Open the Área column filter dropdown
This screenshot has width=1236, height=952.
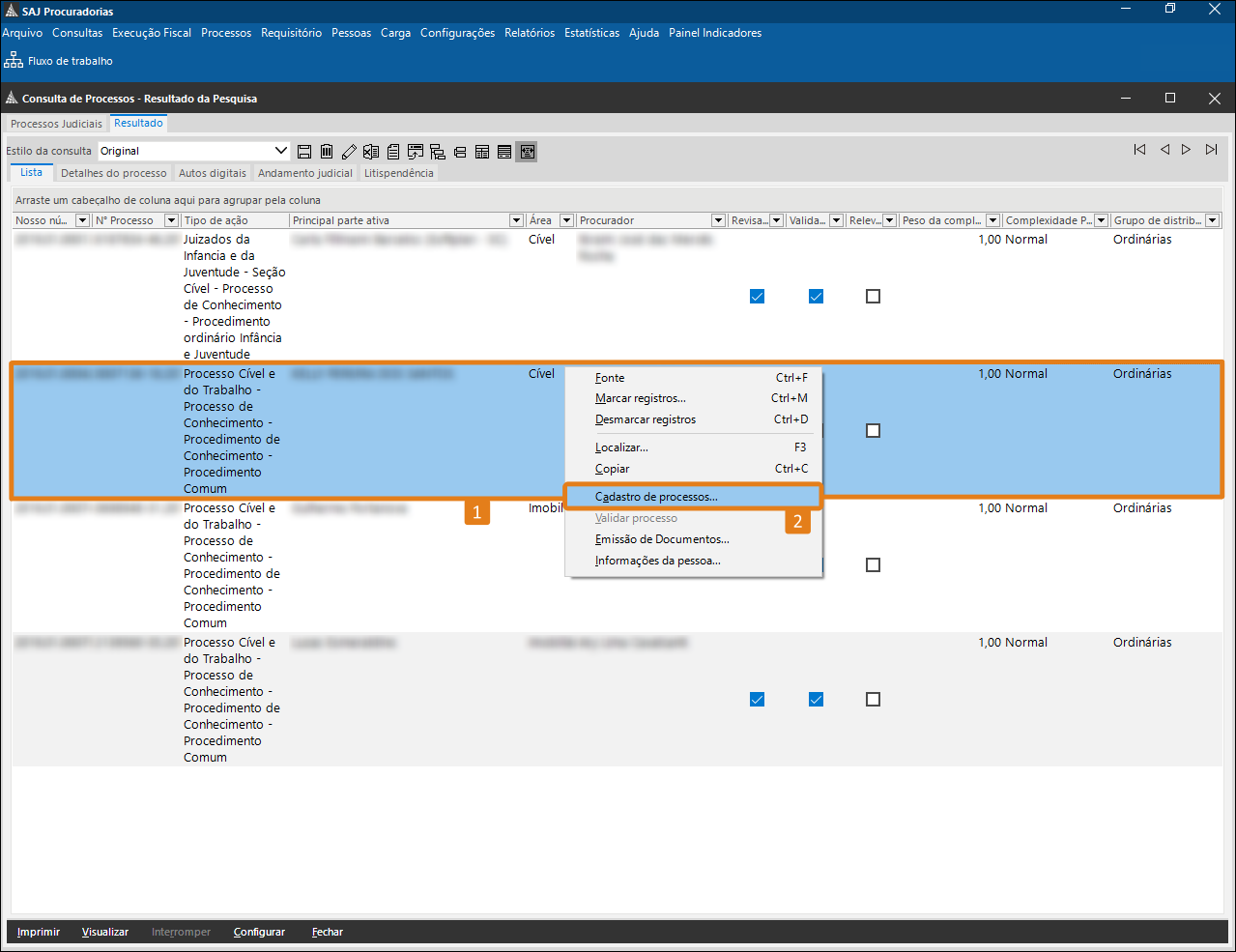[x=567, y=221]
